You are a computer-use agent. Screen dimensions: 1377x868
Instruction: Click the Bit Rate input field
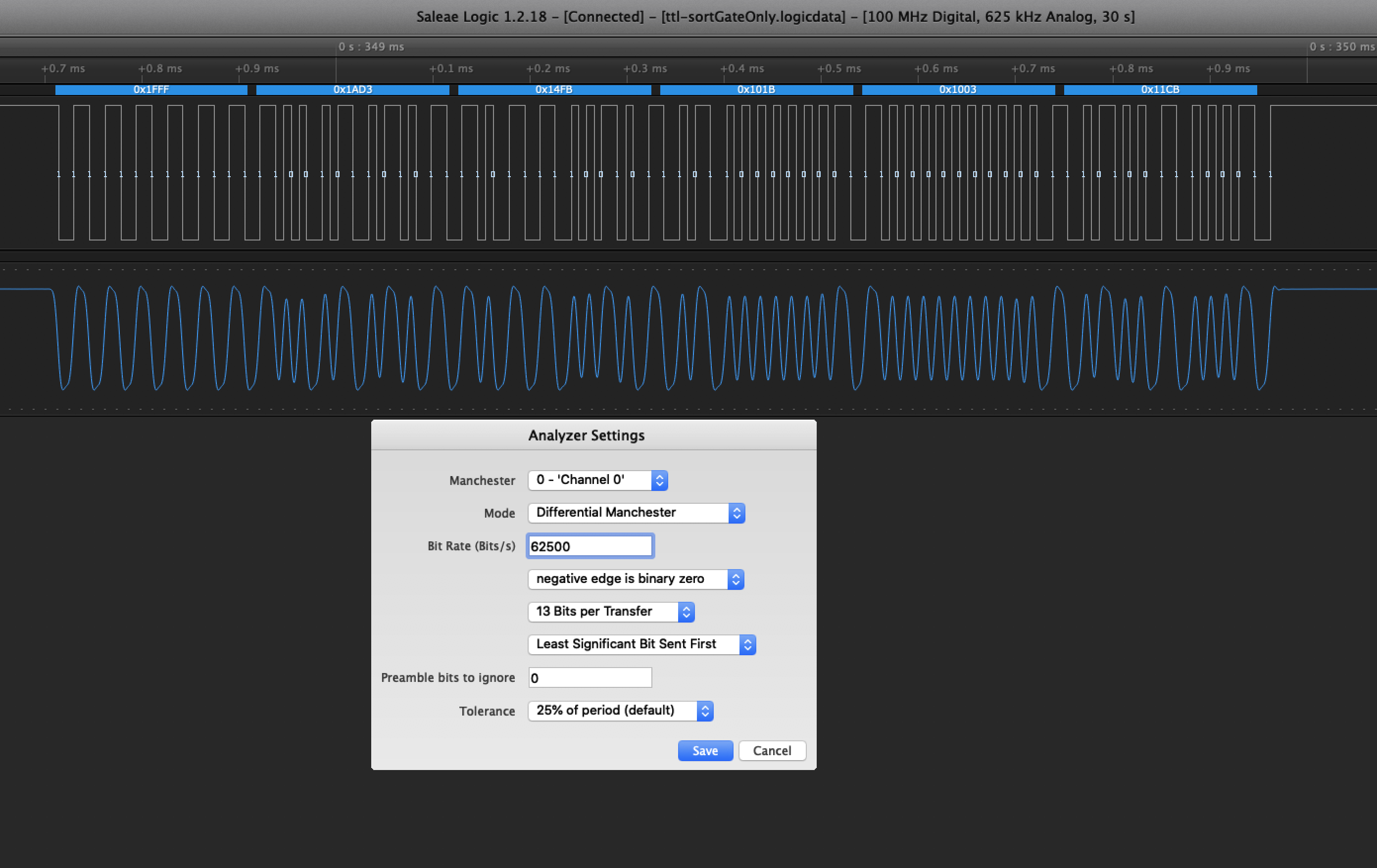coord(590,546)
